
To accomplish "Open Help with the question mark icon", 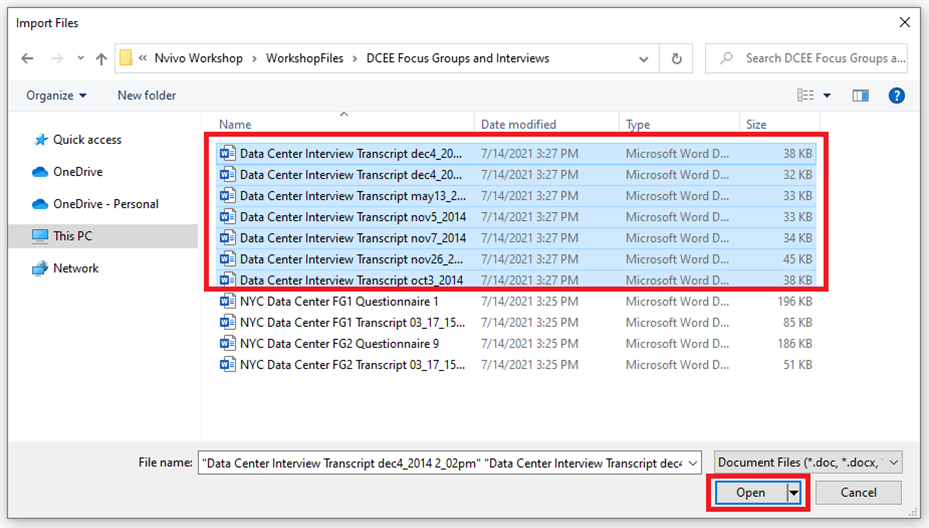I will click(x=896, y=95).
